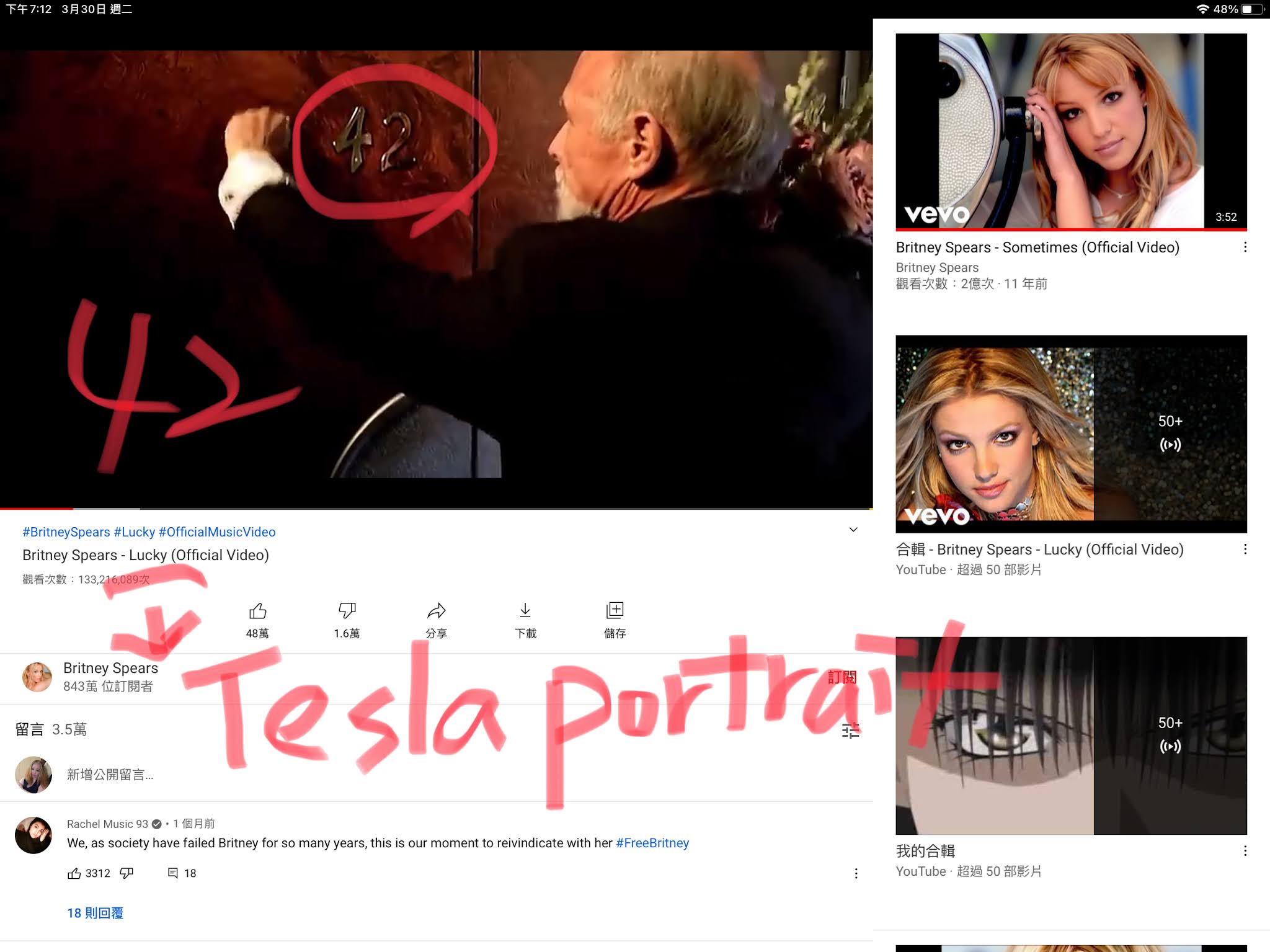Tap '觀看次數：2億次 · 11 年前' text
This screenshot has width=1270, height=952.
pyautogui.click(x=972, y=284)
